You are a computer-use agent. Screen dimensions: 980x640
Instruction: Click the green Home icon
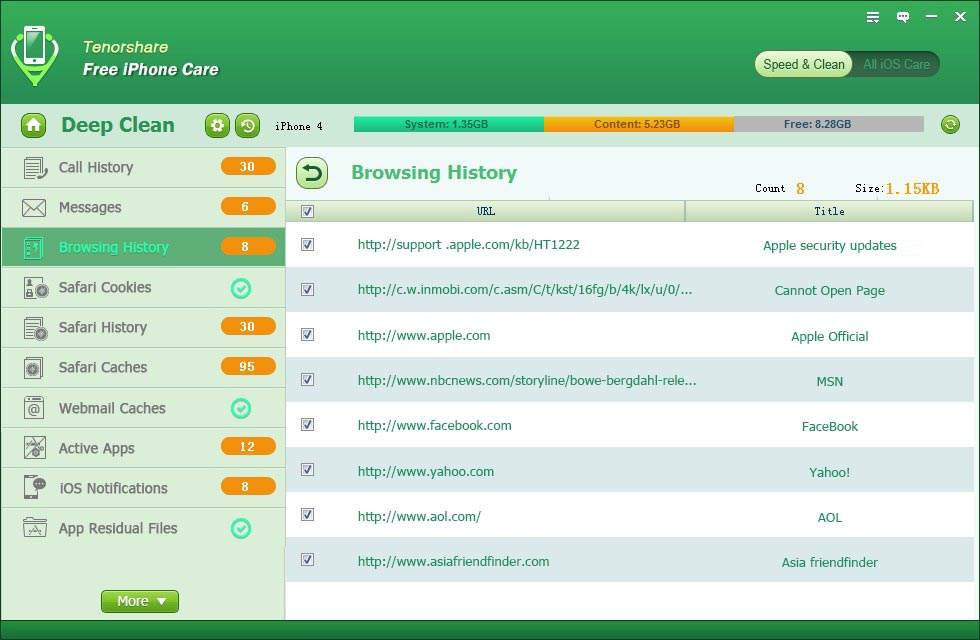(x=33, y=125)
